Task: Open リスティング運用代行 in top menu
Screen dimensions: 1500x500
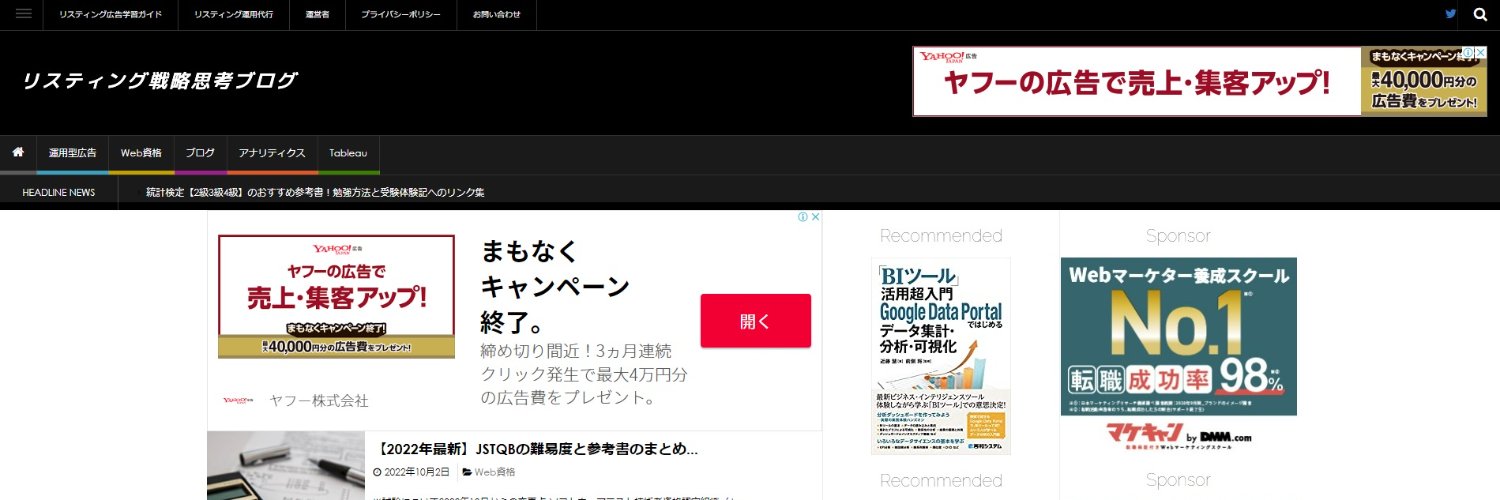Action: pos(234,15)
